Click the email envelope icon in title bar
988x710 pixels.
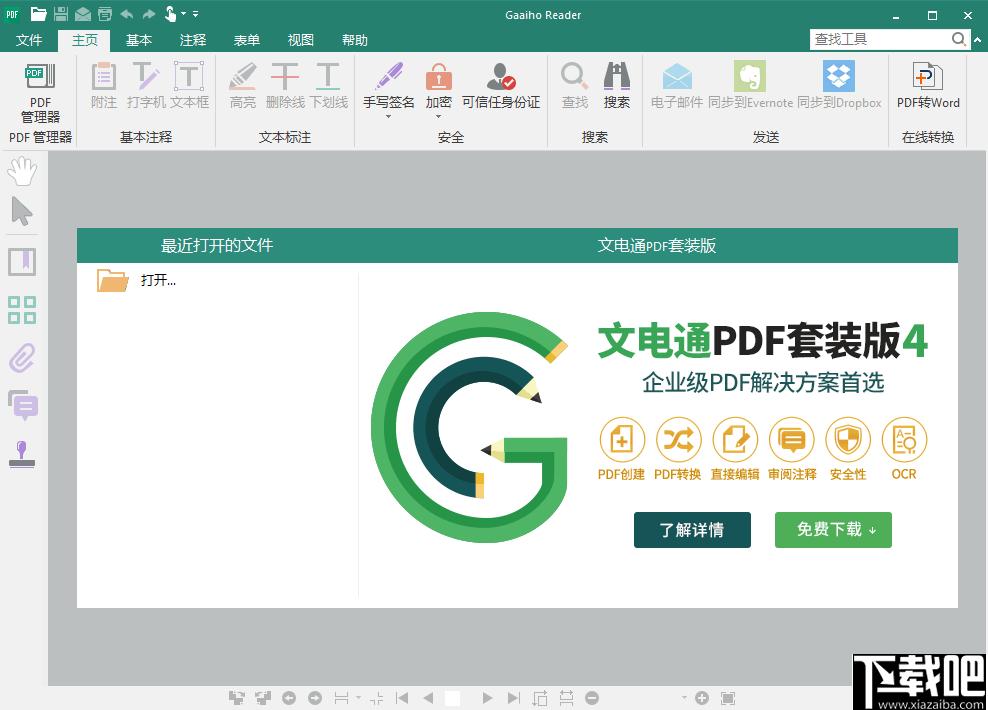tap(83, 14)
